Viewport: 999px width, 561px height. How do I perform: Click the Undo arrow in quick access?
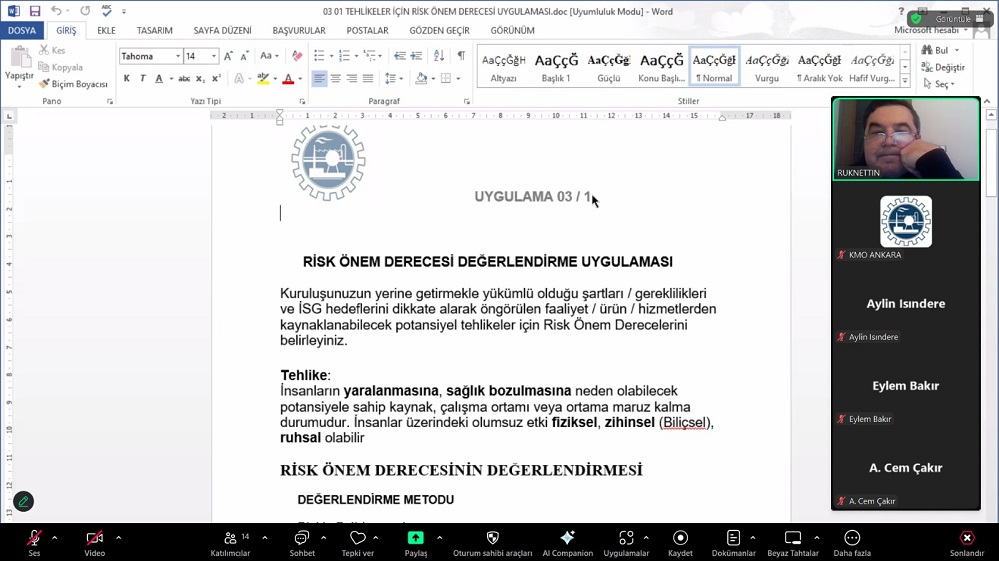point(56,11)
